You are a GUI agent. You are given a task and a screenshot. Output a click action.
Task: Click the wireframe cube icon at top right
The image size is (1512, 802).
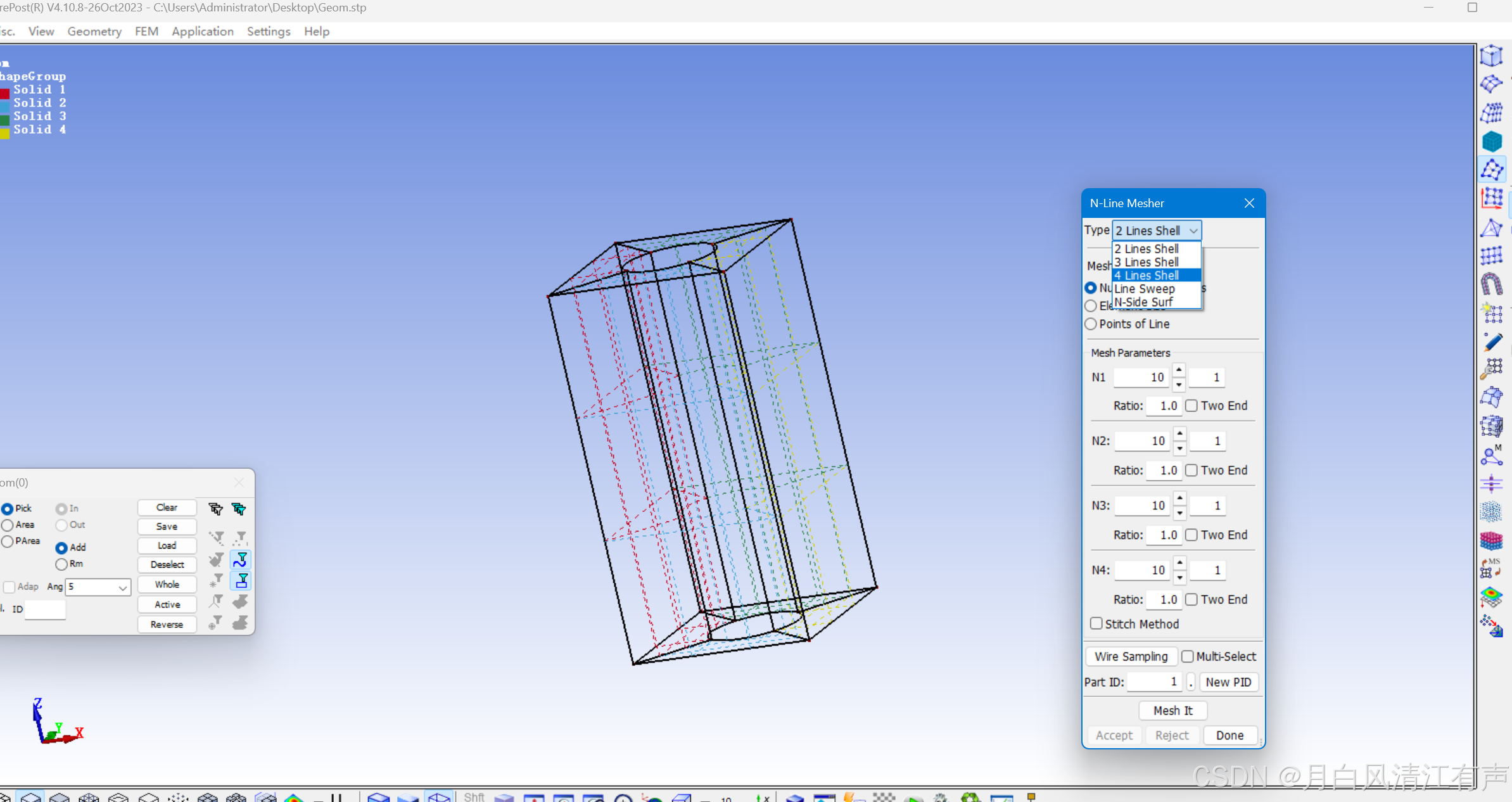point(1492,56)
